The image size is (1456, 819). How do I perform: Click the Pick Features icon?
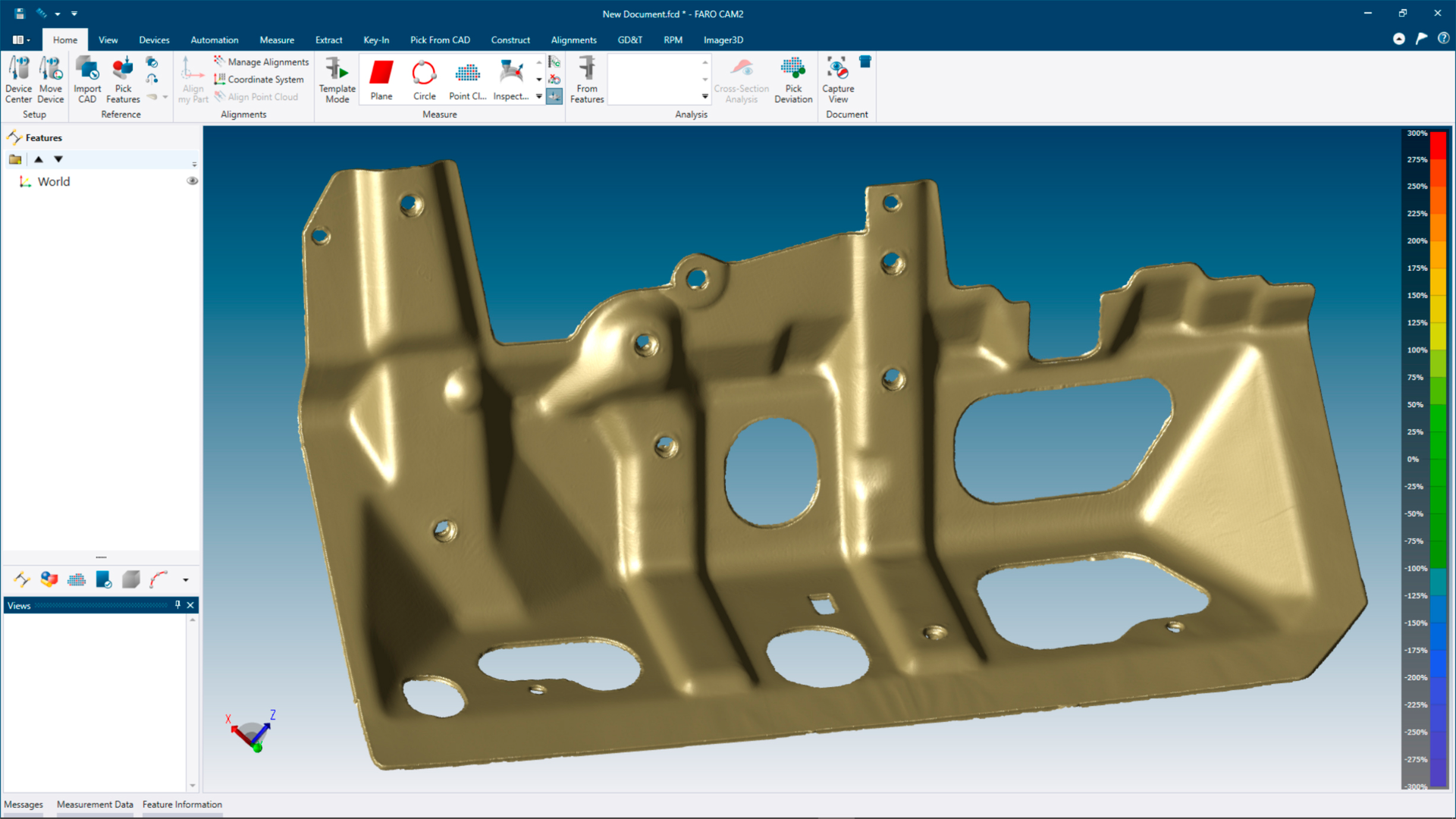pos(122,80)
